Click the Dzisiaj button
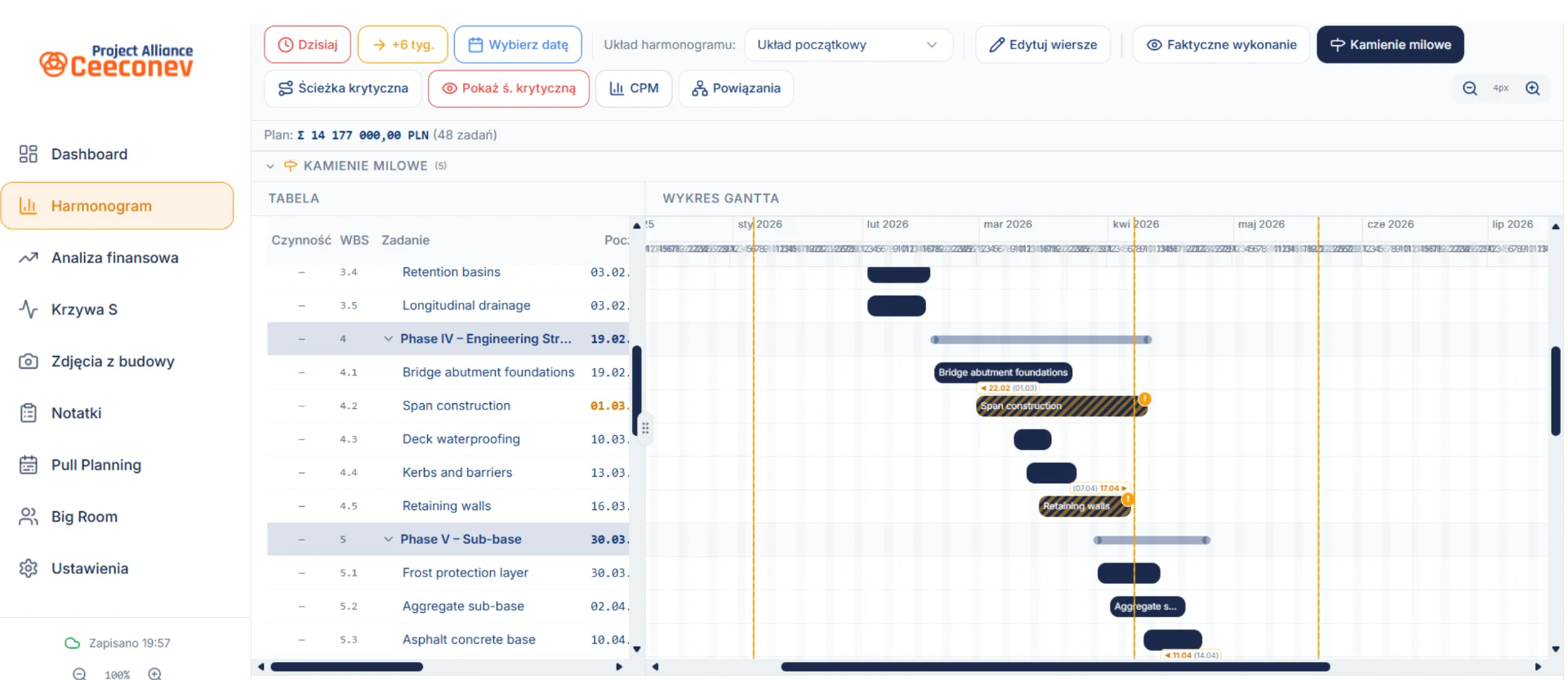 tap(307, 45)
